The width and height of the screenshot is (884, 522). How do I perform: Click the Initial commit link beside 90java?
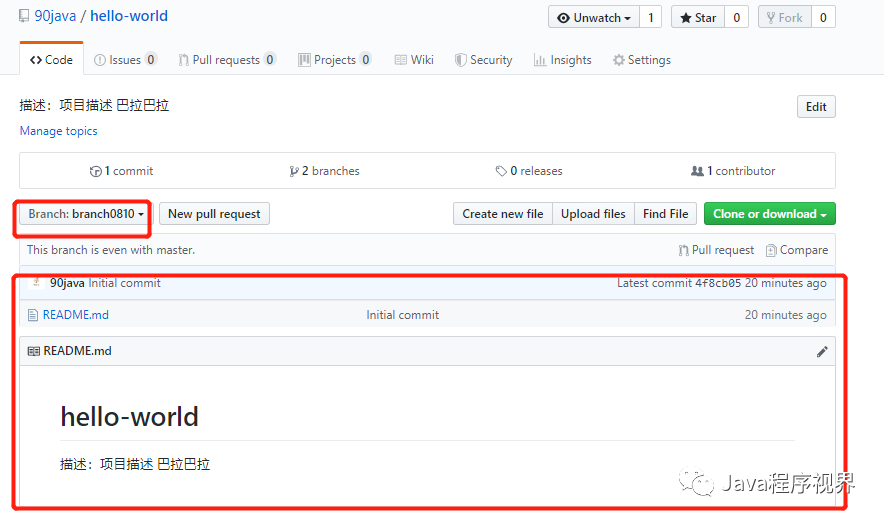pos(125,283)
